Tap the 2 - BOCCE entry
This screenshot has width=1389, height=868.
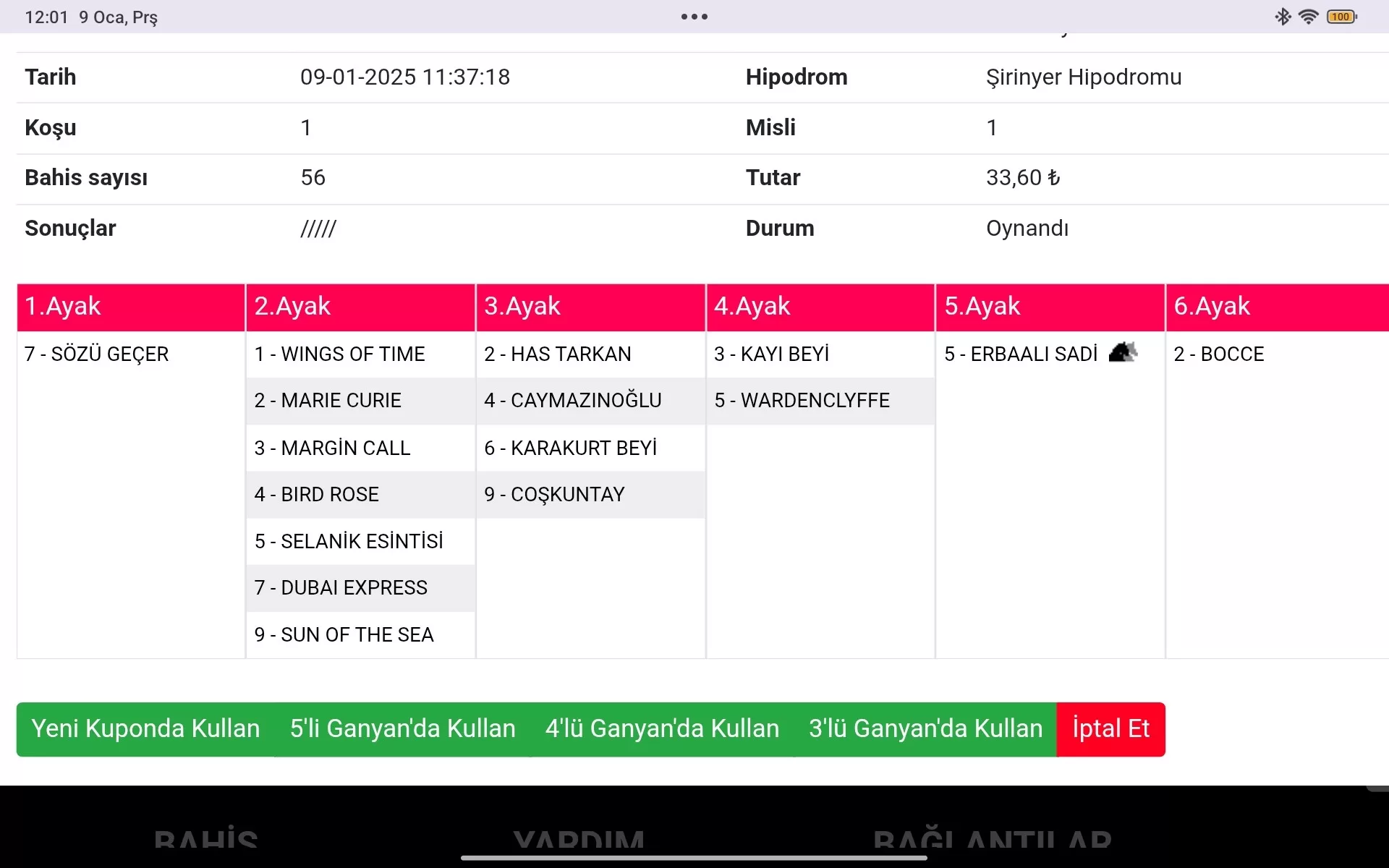point(1219,354)
